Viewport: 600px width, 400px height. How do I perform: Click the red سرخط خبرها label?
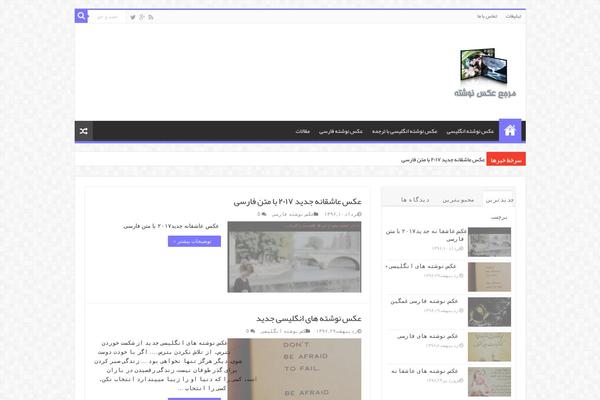click(x=506, y=160)
